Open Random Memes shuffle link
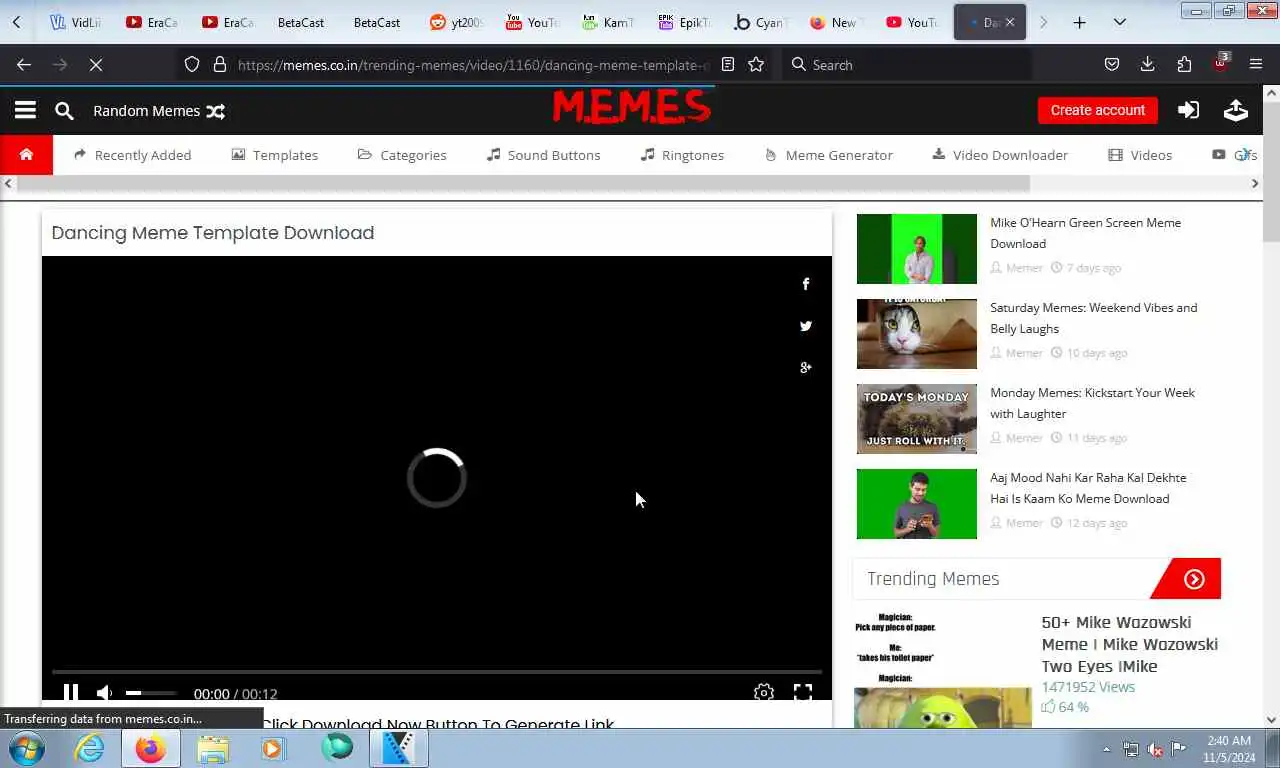 [x=159, y=111]
